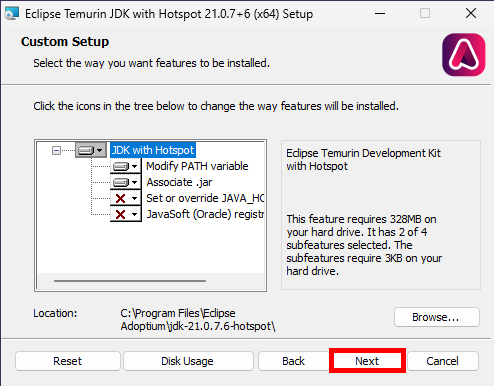Click the Adoptium logo in the header

click(x=464, y=55)
